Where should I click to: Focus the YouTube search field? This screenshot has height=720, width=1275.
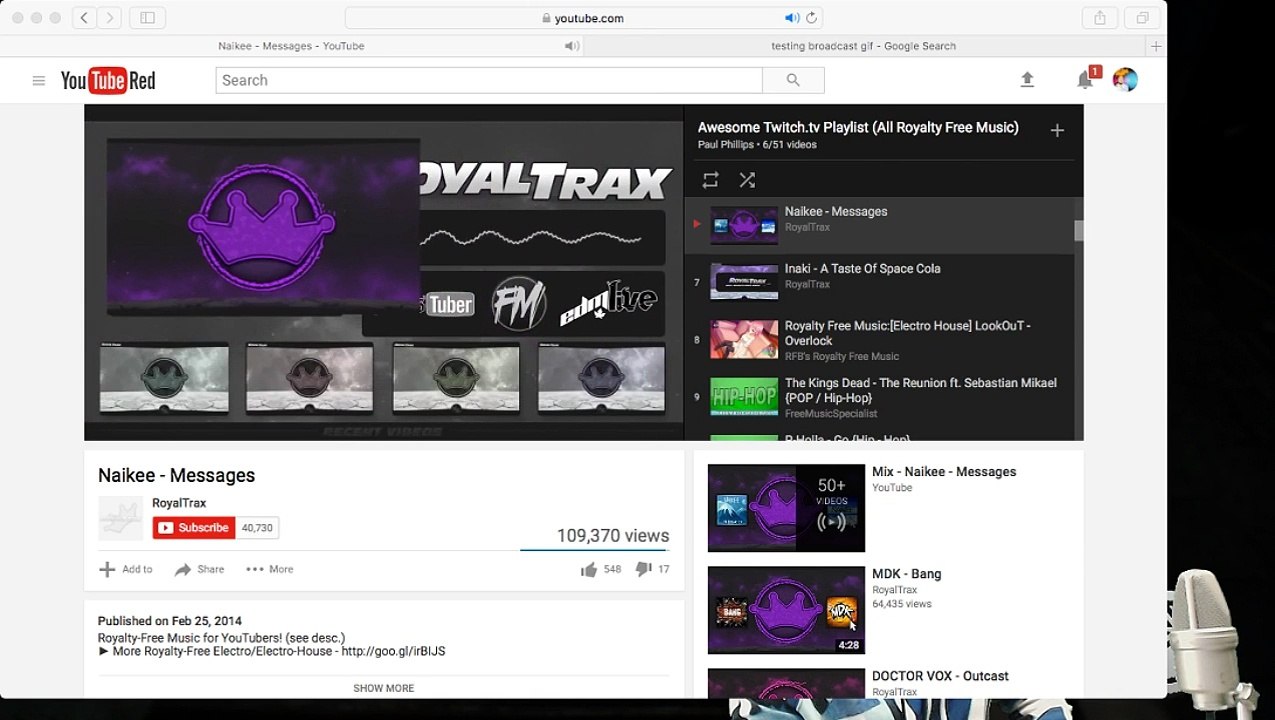point(489,80)
